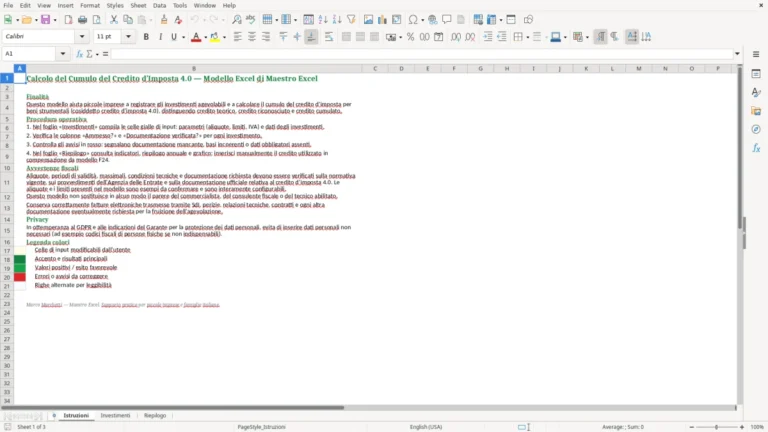Open the Font Name dropdown
Viewport: 768px width, 432px height.
click(82, 37)
